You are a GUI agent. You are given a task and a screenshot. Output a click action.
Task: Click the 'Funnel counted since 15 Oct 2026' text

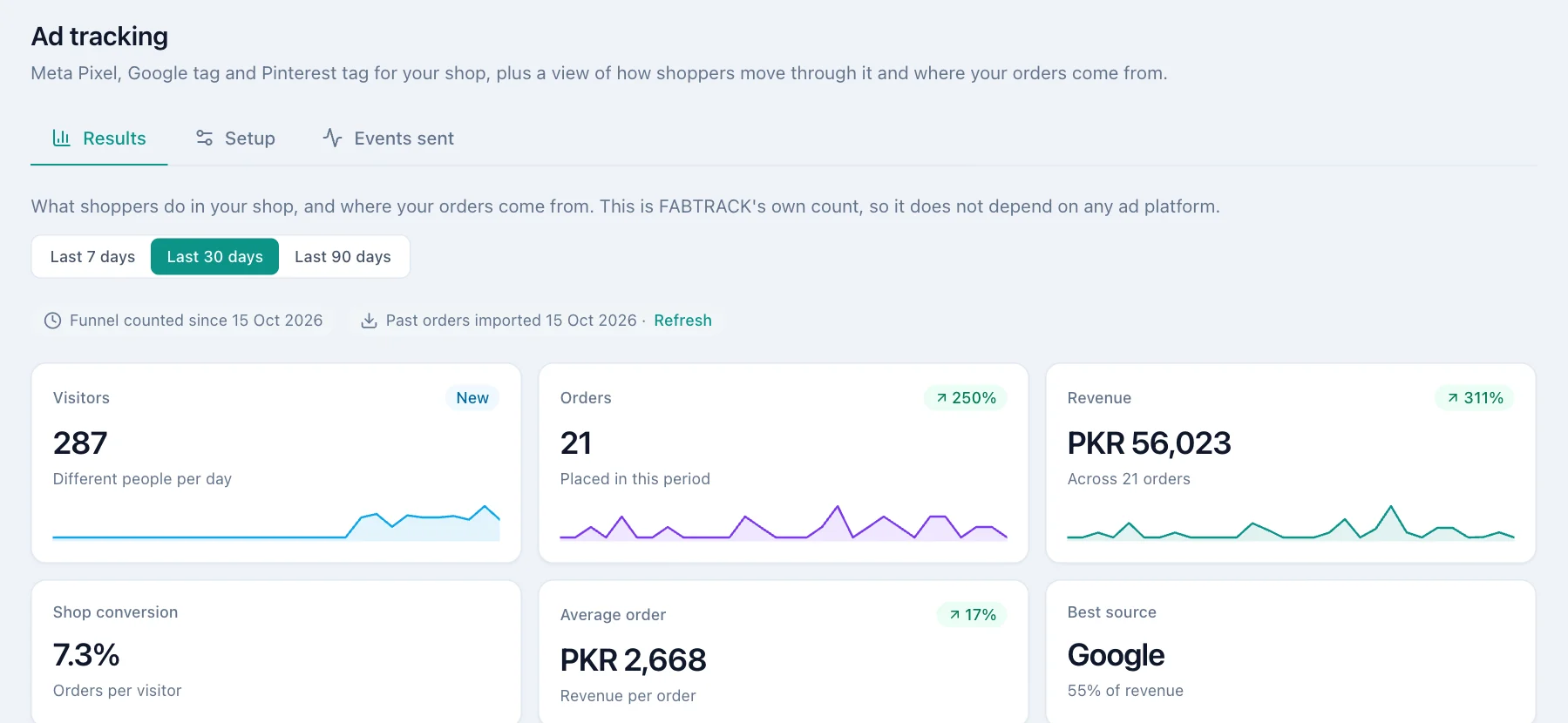196,321
